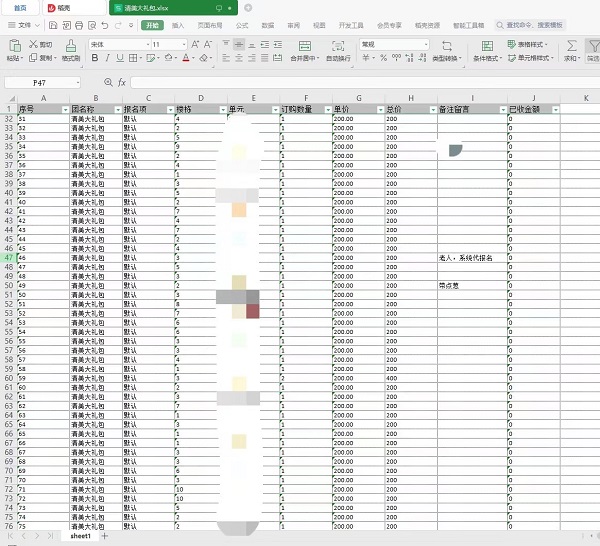
Task: Redo the last undone action
Action: click(118, 26)
